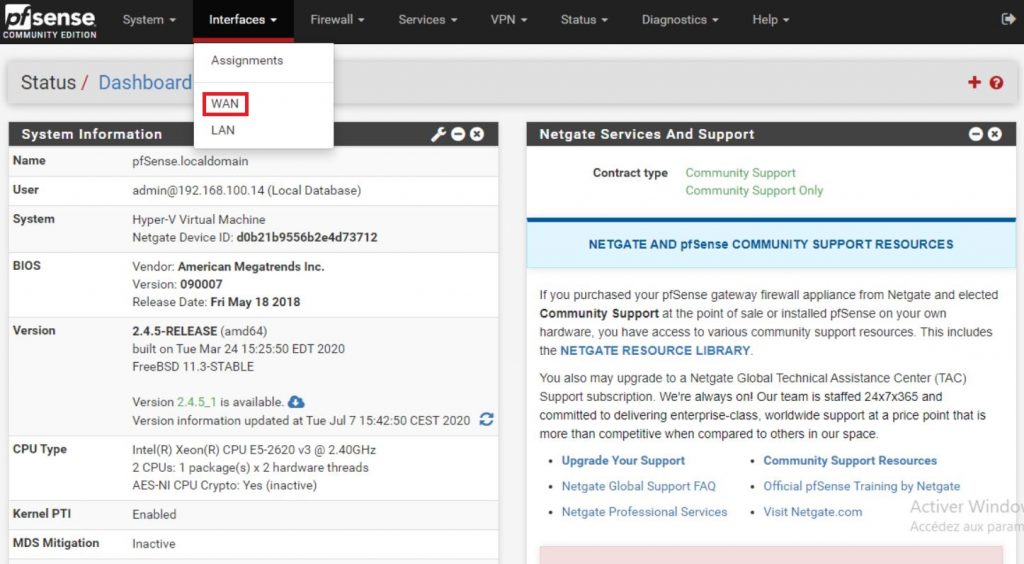This screenshot has width=1024, height=564.
Task: Open the VPN dropdown menu
Action: [x=509, y=20]
